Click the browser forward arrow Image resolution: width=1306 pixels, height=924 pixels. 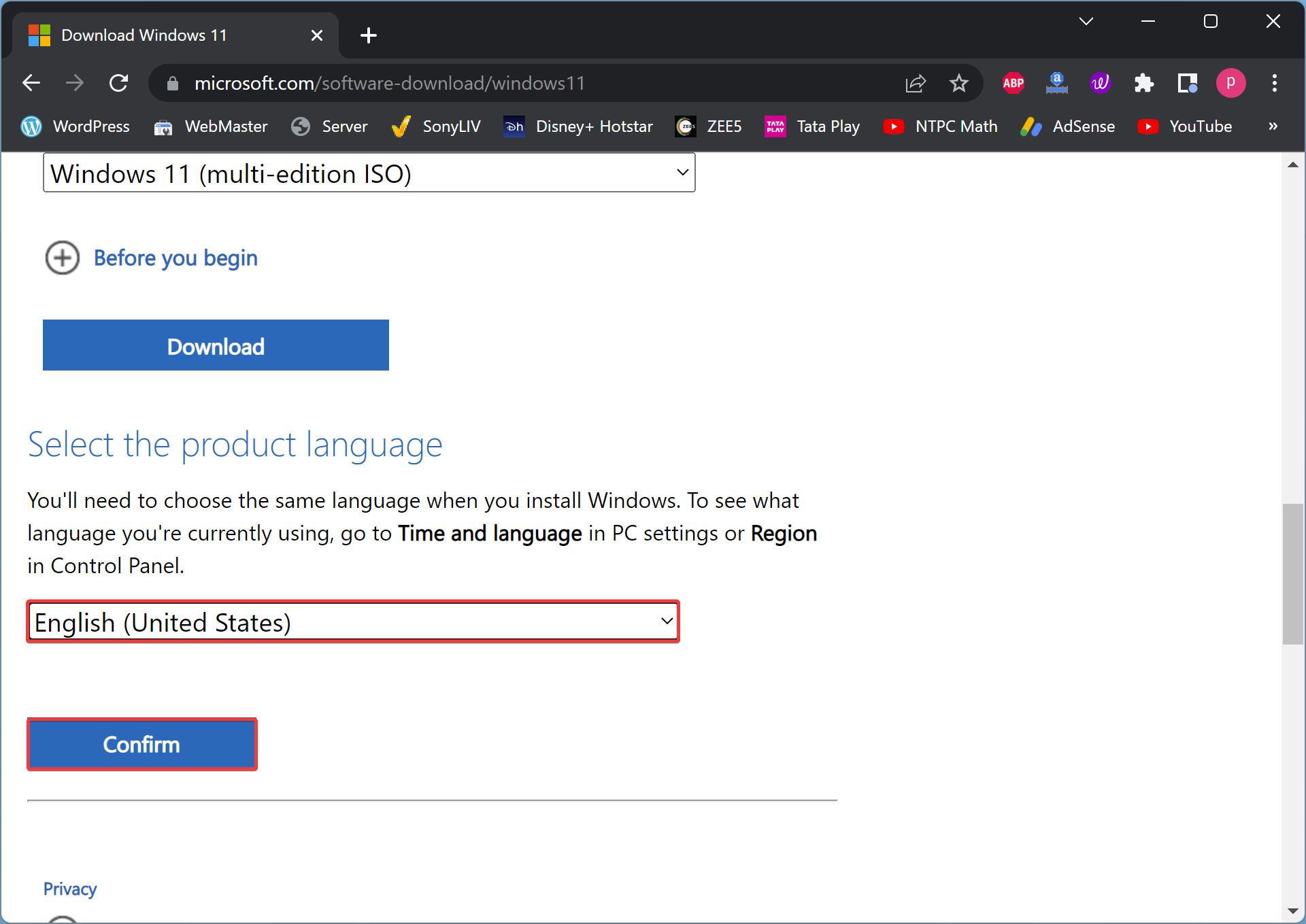click(75, 83)
